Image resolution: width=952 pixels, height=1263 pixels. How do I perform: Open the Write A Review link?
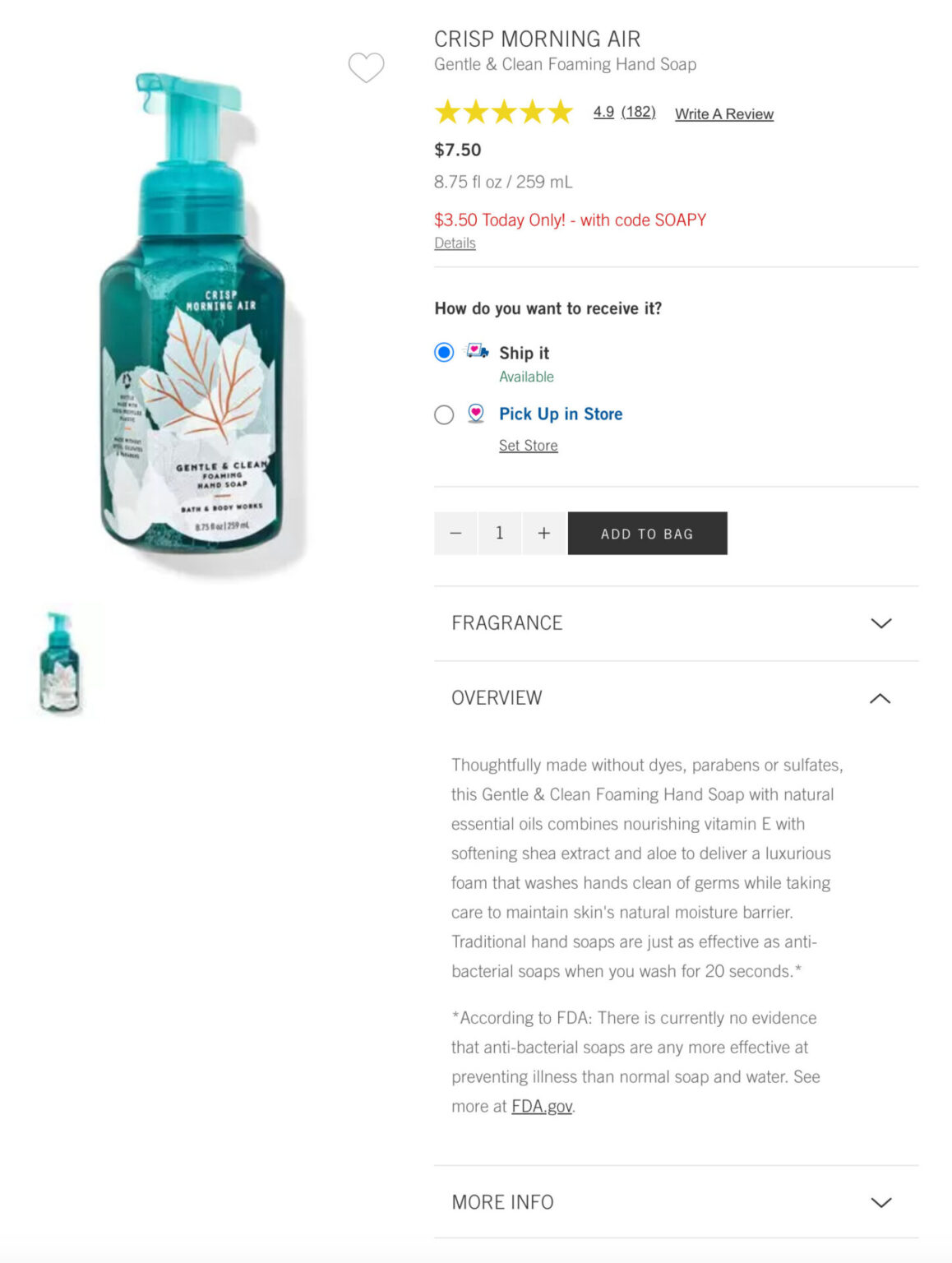pyautogui.click(x=724, y=114)
